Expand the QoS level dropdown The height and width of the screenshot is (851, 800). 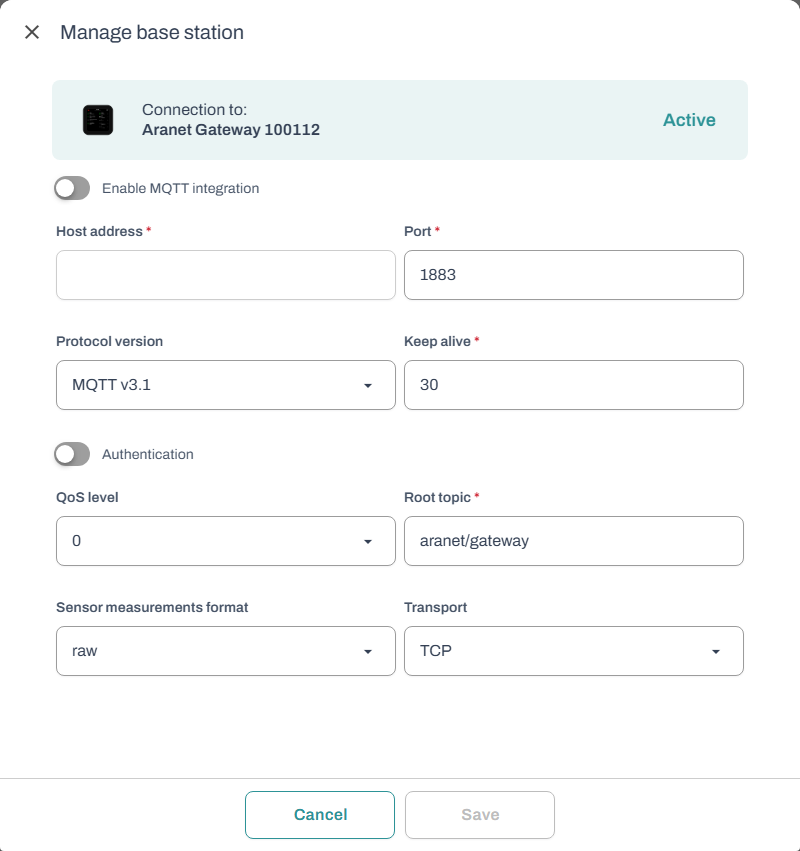pyautogui.click(x=225, y=541)
